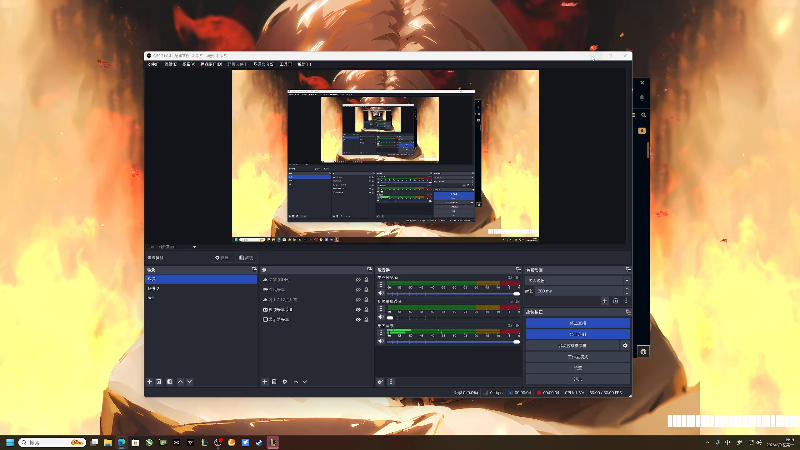Open virtual camera settings gear in Controls
The image size is (800, 450).
coord(624,345)
